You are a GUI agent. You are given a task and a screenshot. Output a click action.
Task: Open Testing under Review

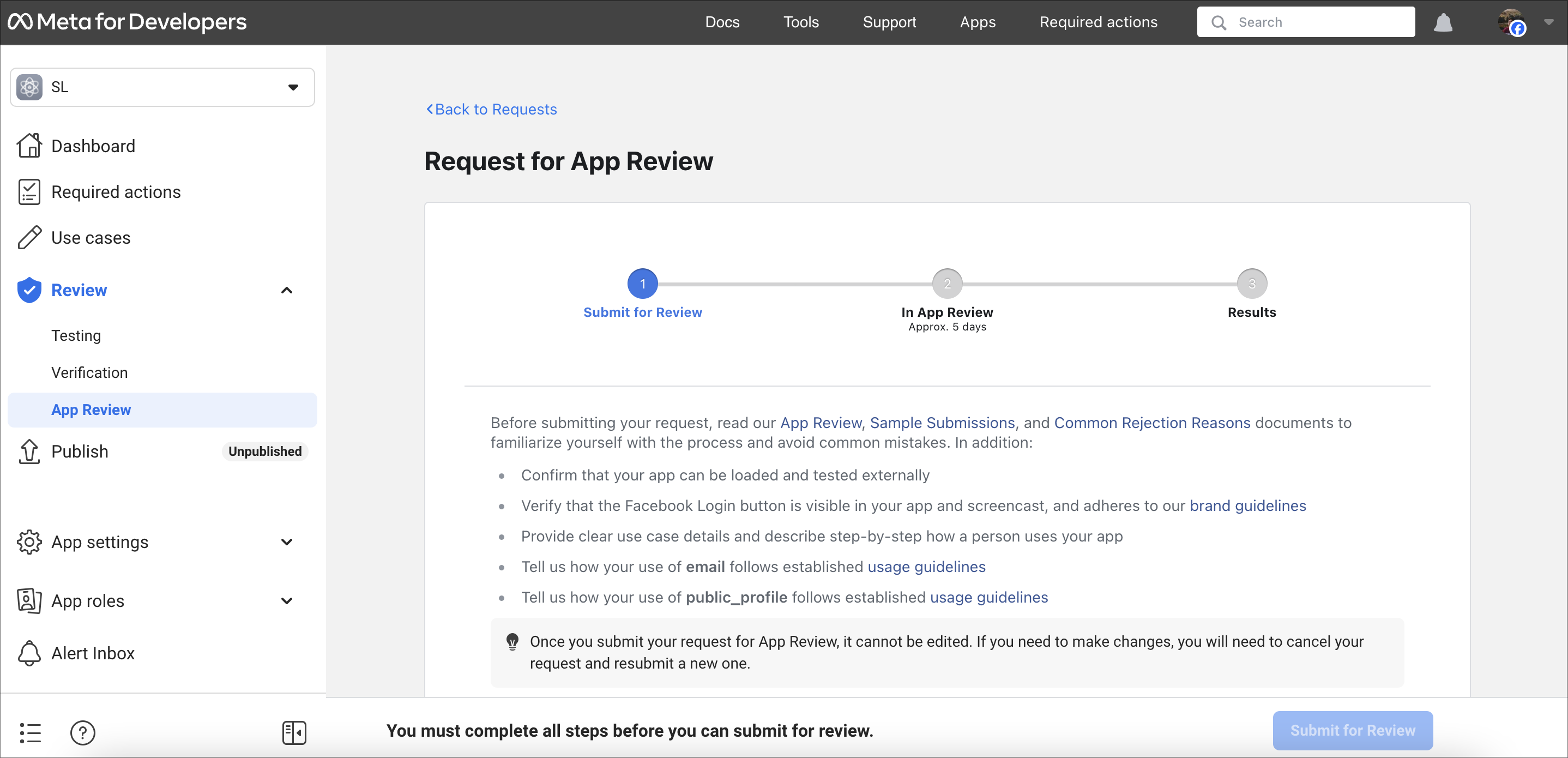(76, 335)
